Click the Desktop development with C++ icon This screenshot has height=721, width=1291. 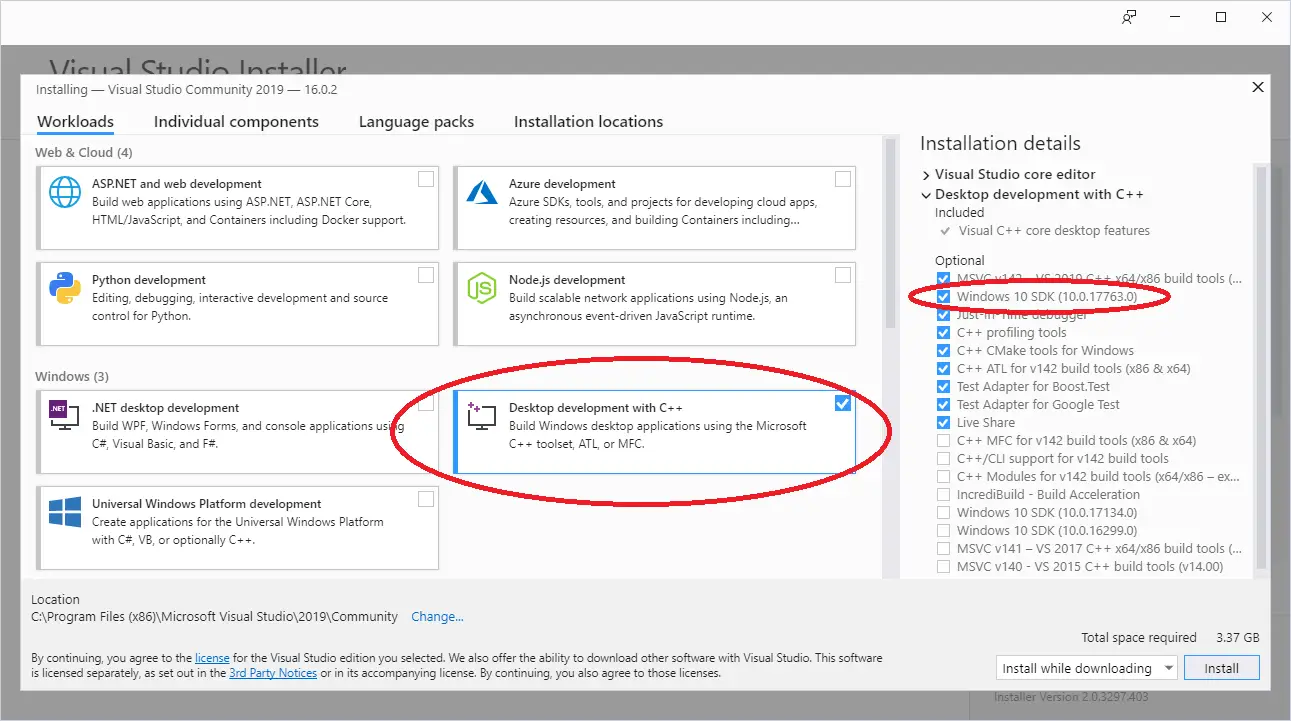(481, 416)
